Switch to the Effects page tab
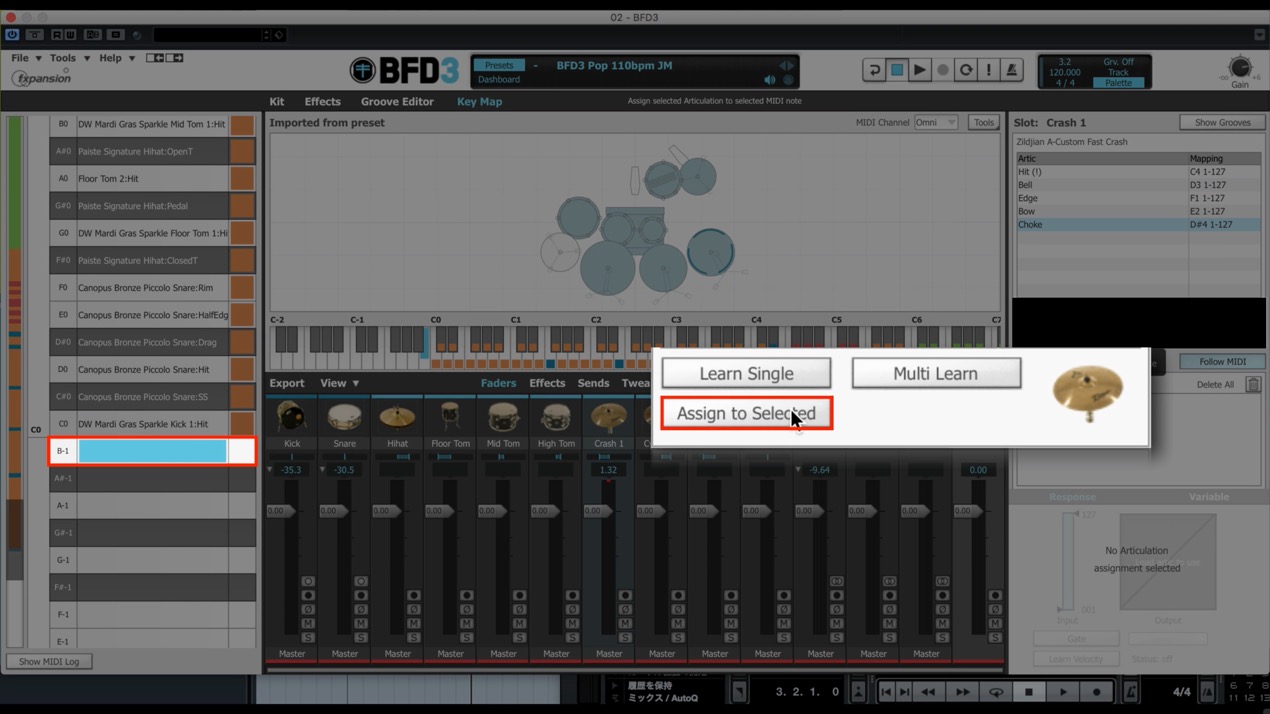Viewport: 1270px width, 714px height. (x=322, y=101)
